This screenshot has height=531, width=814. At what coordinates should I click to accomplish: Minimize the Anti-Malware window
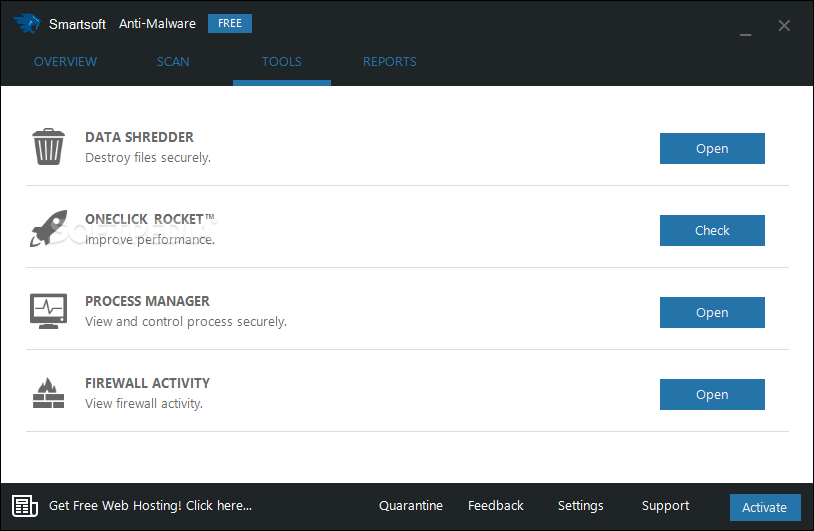coord(745,34)
